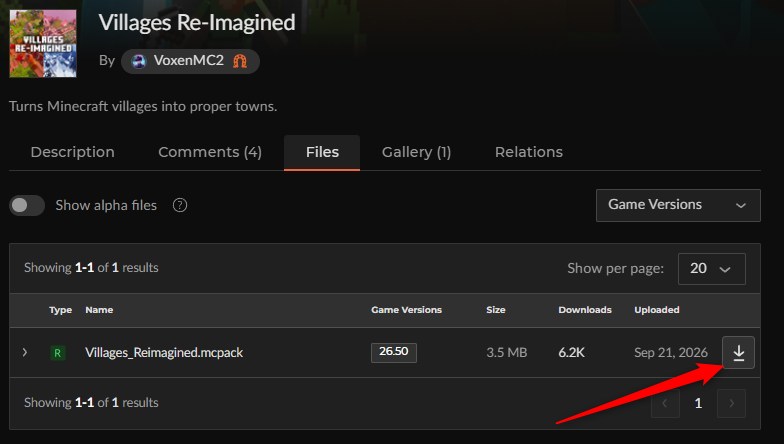This screenshot has height=444, width=784.
Task: Click the Size column header
Action: tap(496, 310)
